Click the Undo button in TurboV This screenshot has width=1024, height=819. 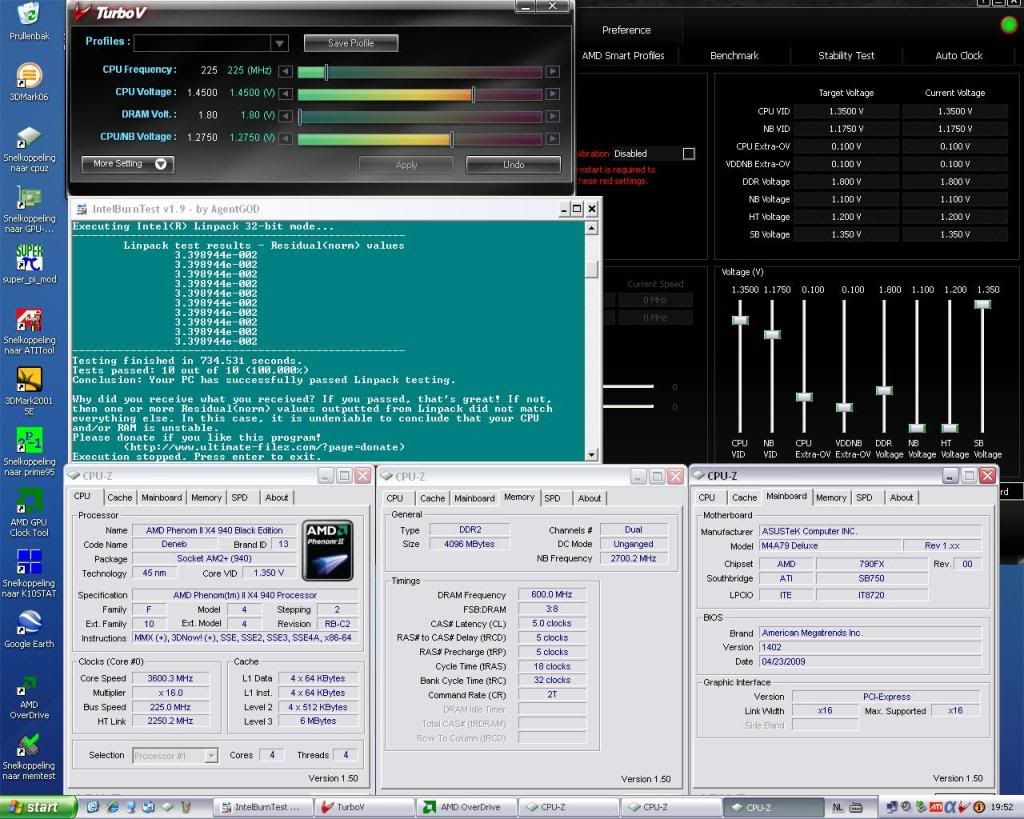pyautogui.click(x=513, y=165)
